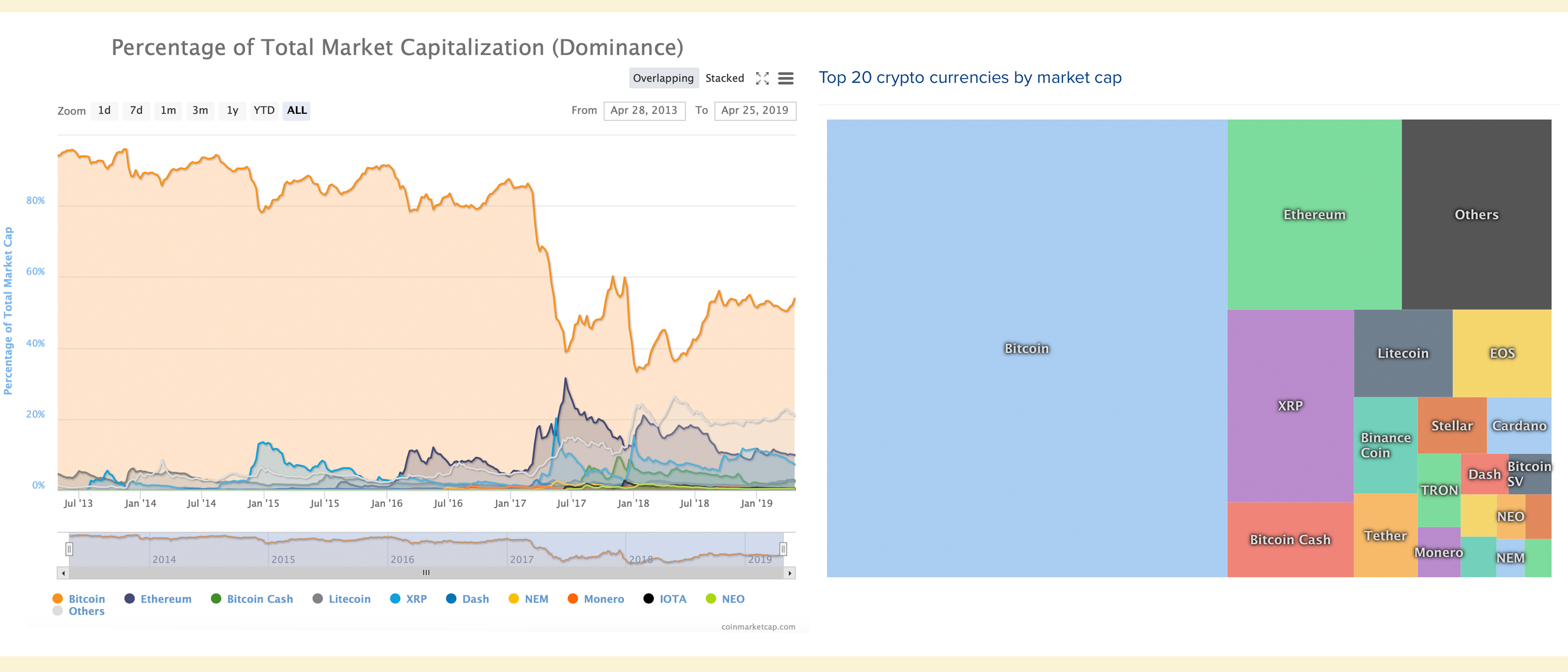The image size is (1568, 672).
Task: Set zoom range to 3m
Action: pyautogui.click(x=200, y=111)
